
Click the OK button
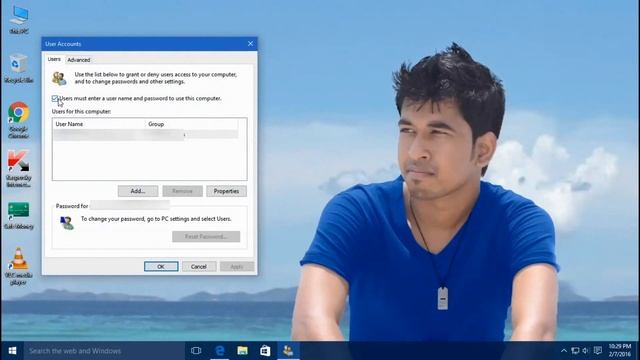[161, 267]
